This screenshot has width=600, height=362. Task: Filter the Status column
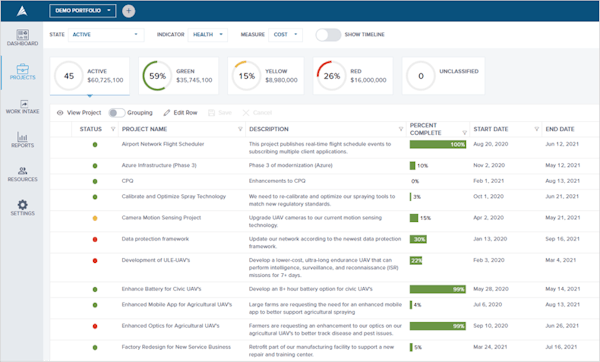(x=113, y=129)
